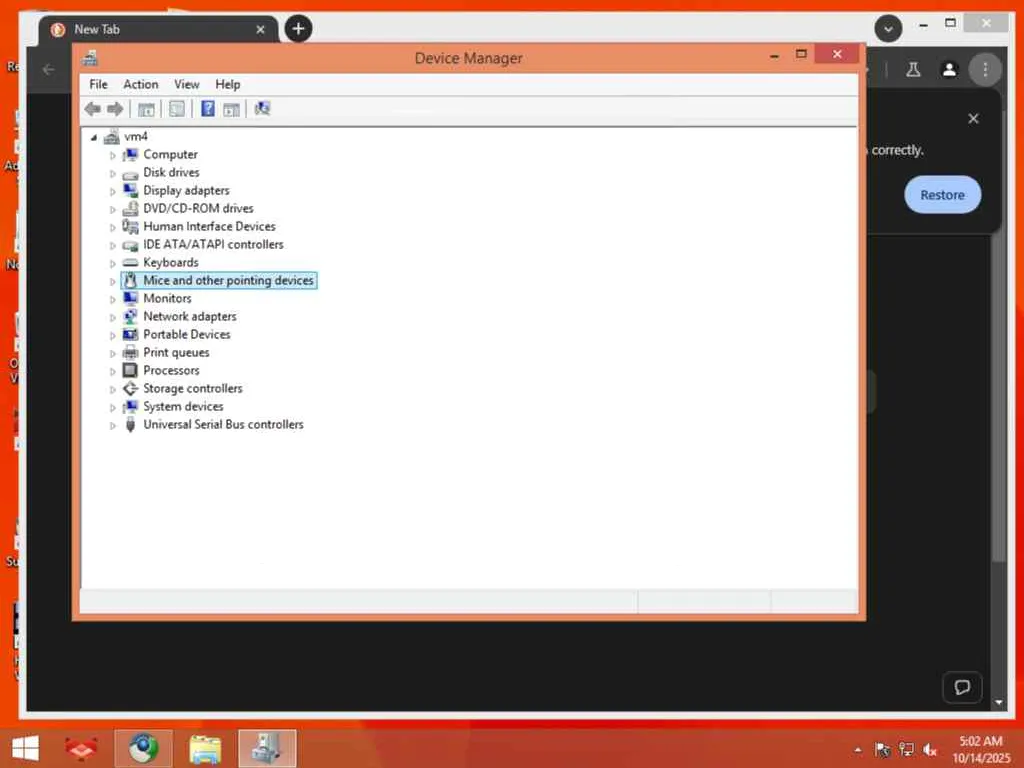Screen dimensions: 1024x768
Task: Click the Action Pane toolbar icon
Action: pos(231,109)
